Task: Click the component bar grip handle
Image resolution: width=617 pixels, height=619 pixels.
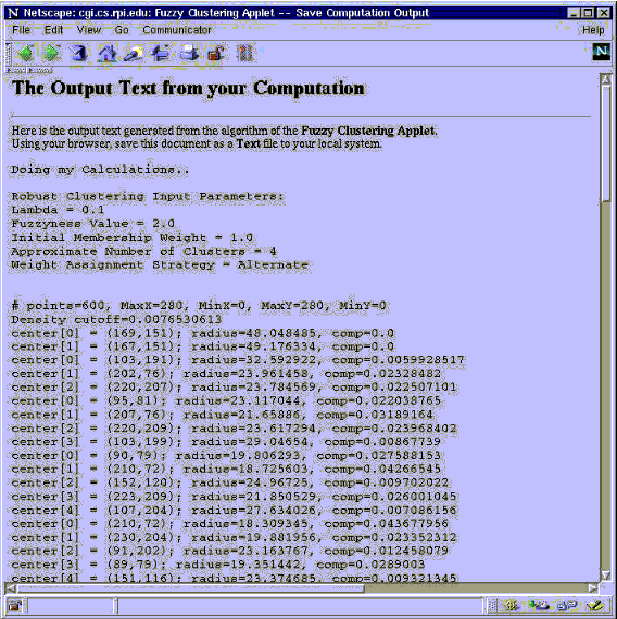Action: (492, 605)
